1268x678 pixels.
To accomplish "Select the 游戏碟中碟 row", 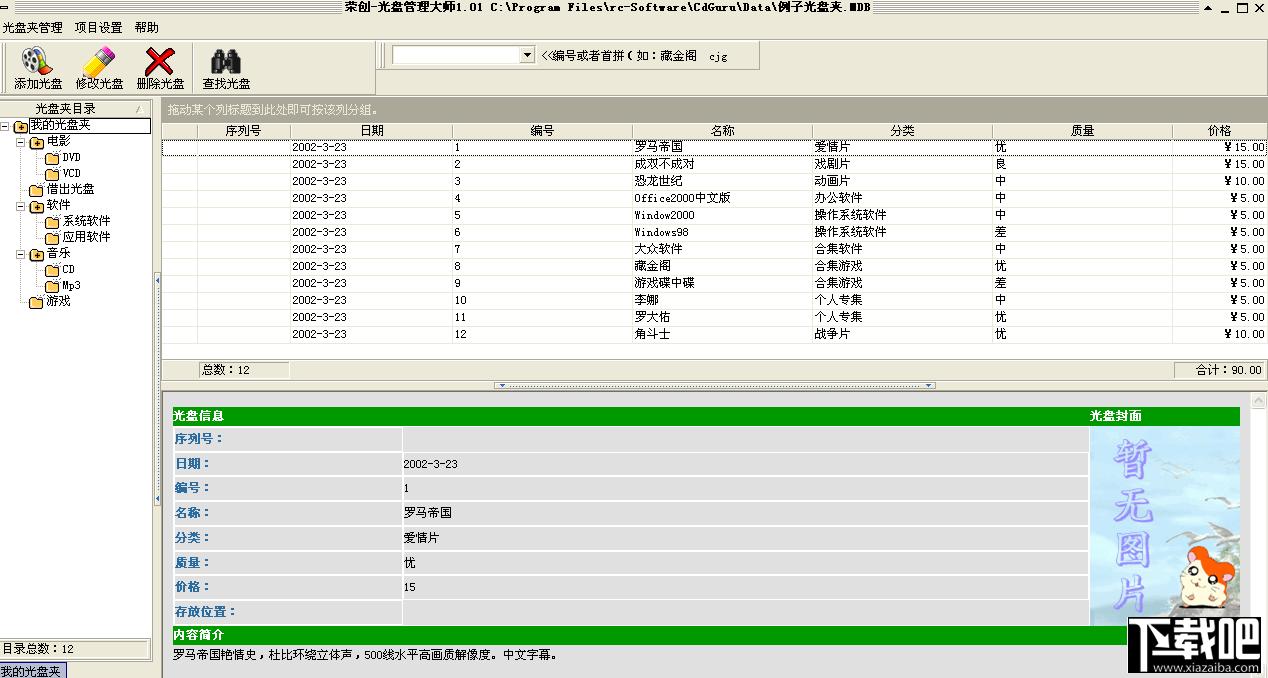I will pos(714,283).
